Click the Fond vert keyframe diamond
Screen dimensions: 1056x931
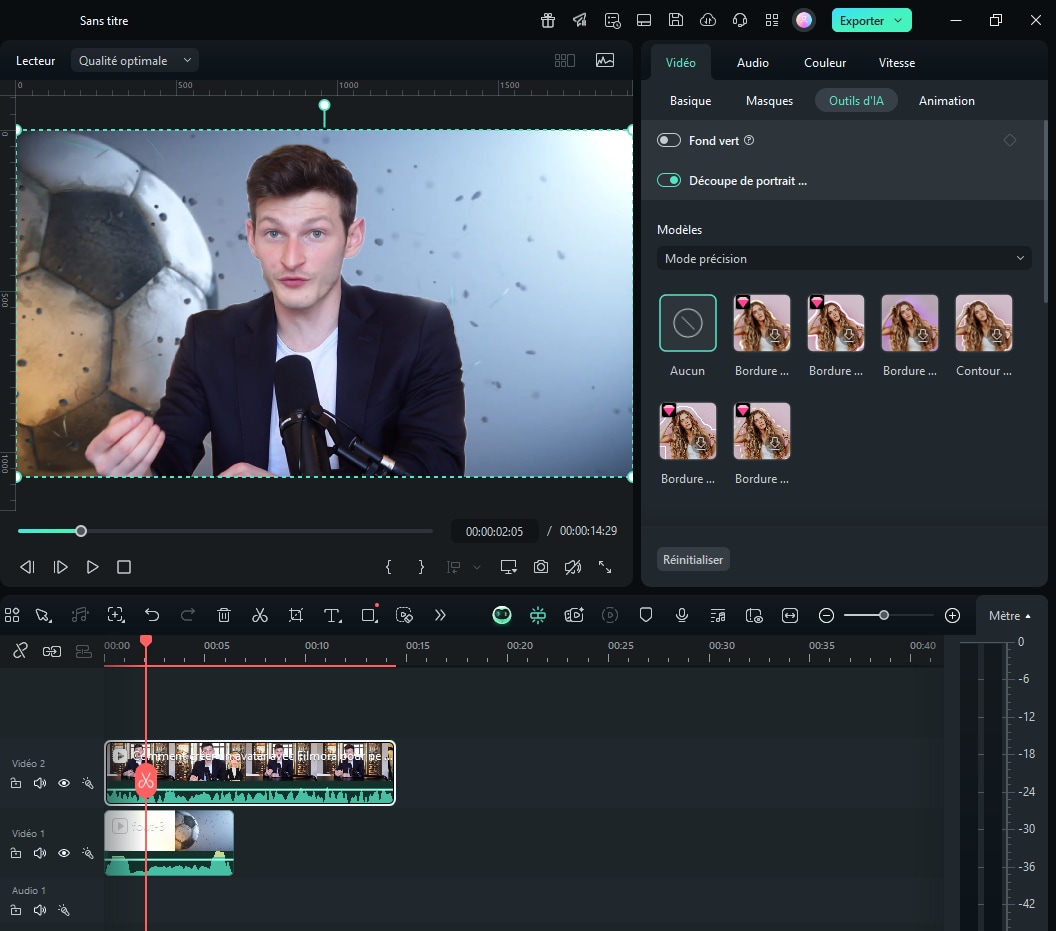pyautogui.click(x=1010, y=140)
